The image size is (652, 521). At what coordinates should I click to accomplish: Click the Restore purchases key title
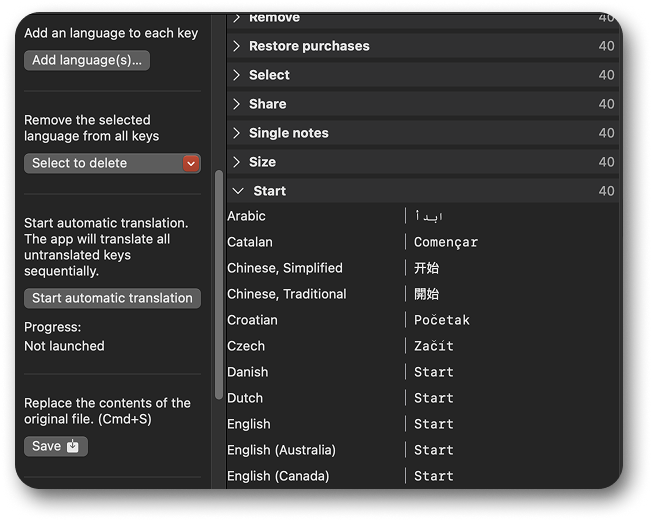click(309, 46)
